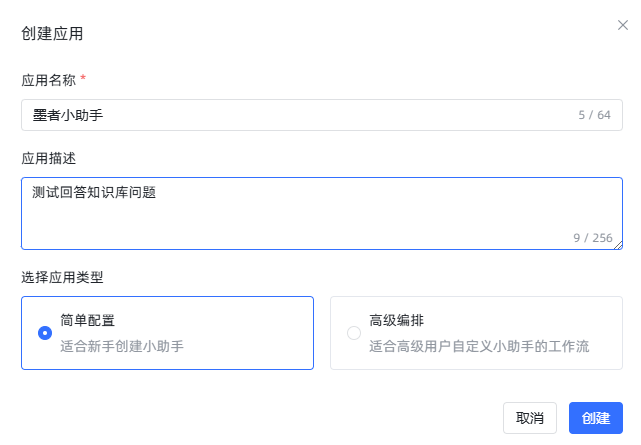641x445 pixels.
Task: Click the 创建应用 dialog title
Action: point(52,34)
